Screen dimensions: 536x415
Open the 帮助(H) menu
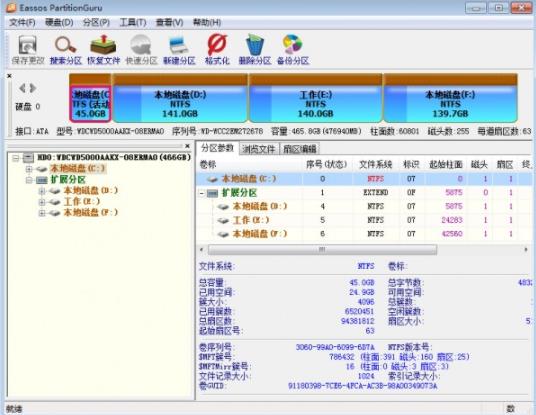[207, 23]
